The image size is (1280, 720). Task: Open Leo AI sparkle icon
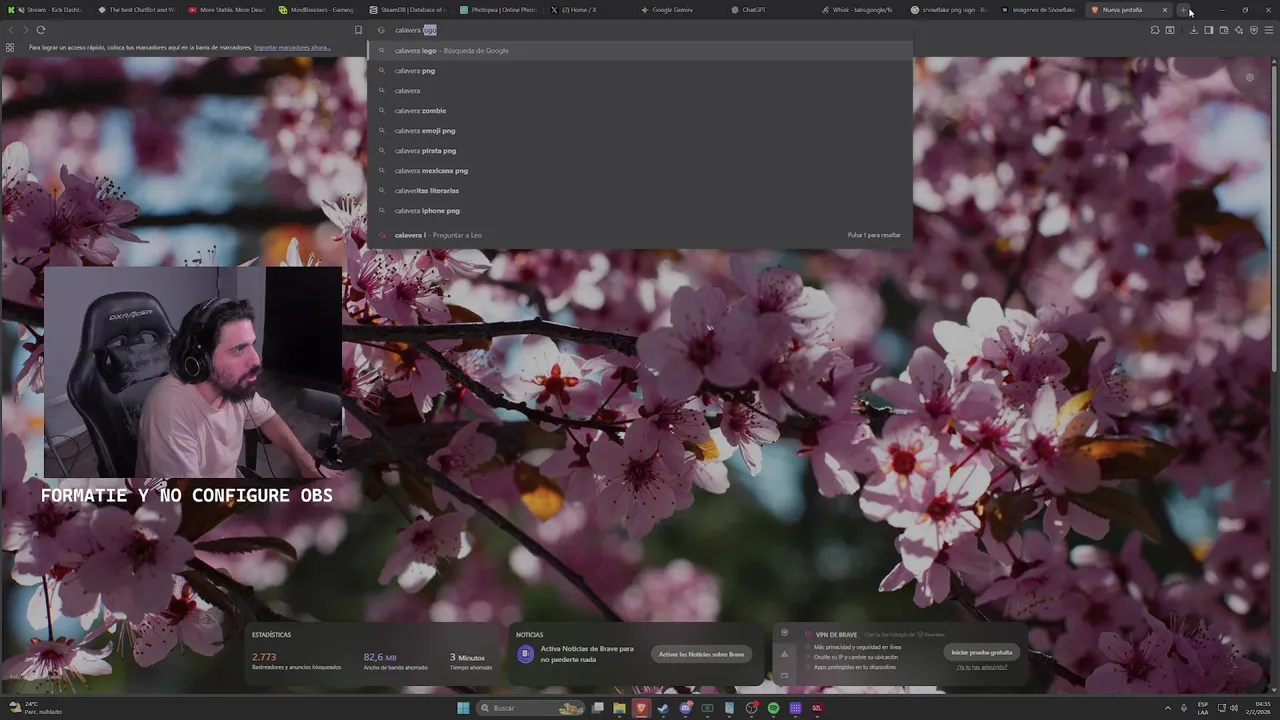pos(1239,30)
